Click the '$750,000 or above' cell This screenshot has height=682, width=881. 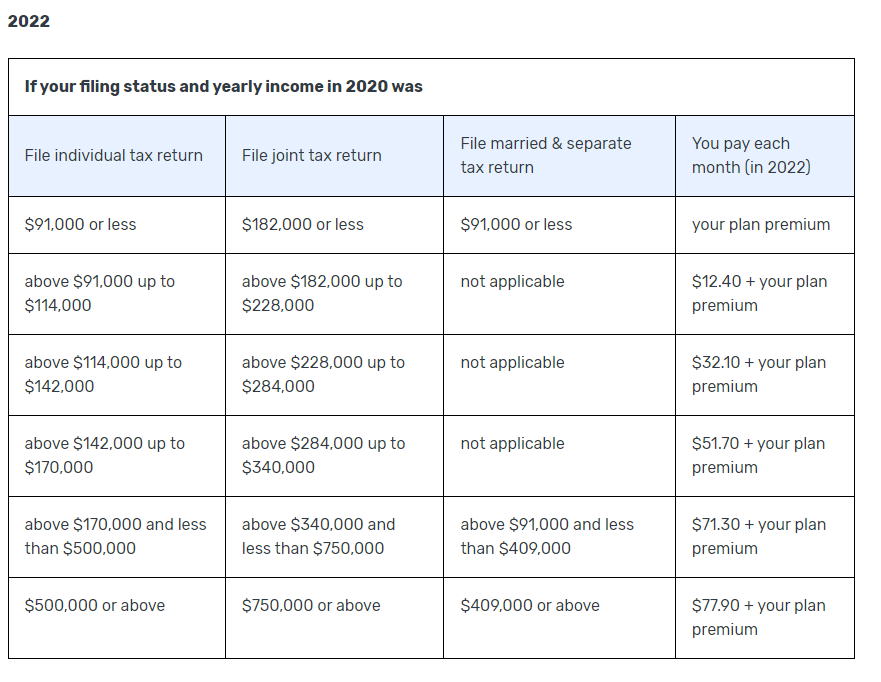(311, 605)
